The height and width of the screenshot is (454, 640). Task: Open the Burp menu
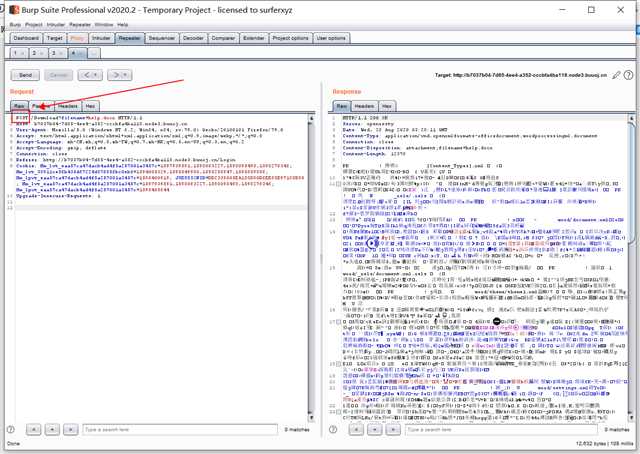[x=15, y=24]
